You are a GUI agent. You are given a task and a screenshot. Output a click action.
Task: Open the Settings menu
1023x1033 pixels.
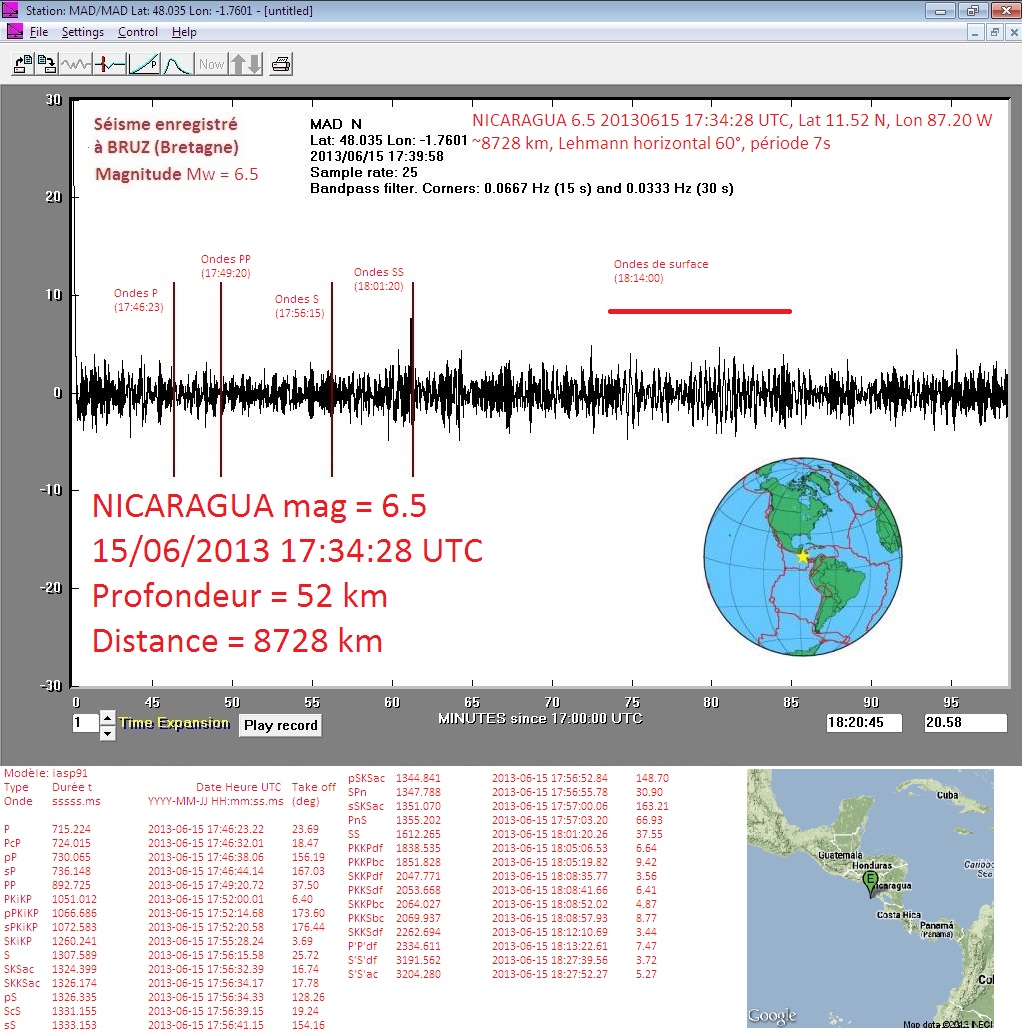(82, 32)
